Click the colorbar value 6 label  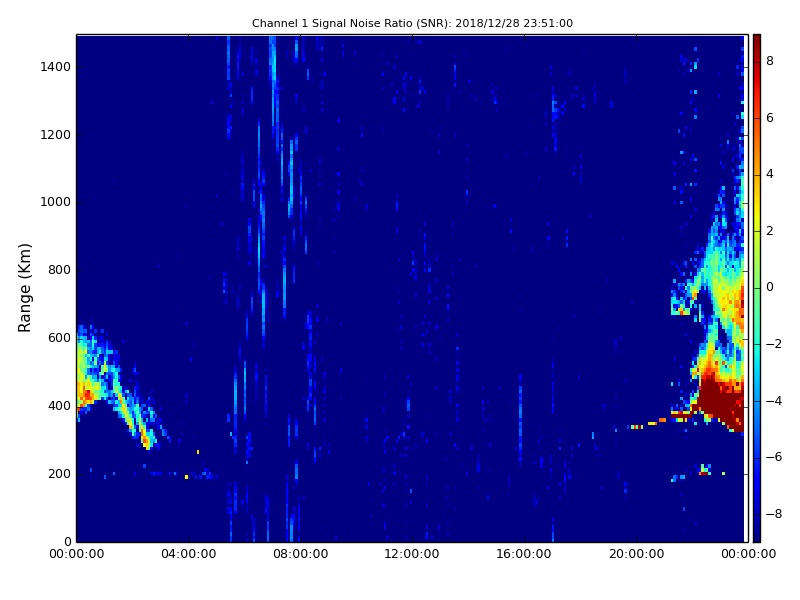770,118
